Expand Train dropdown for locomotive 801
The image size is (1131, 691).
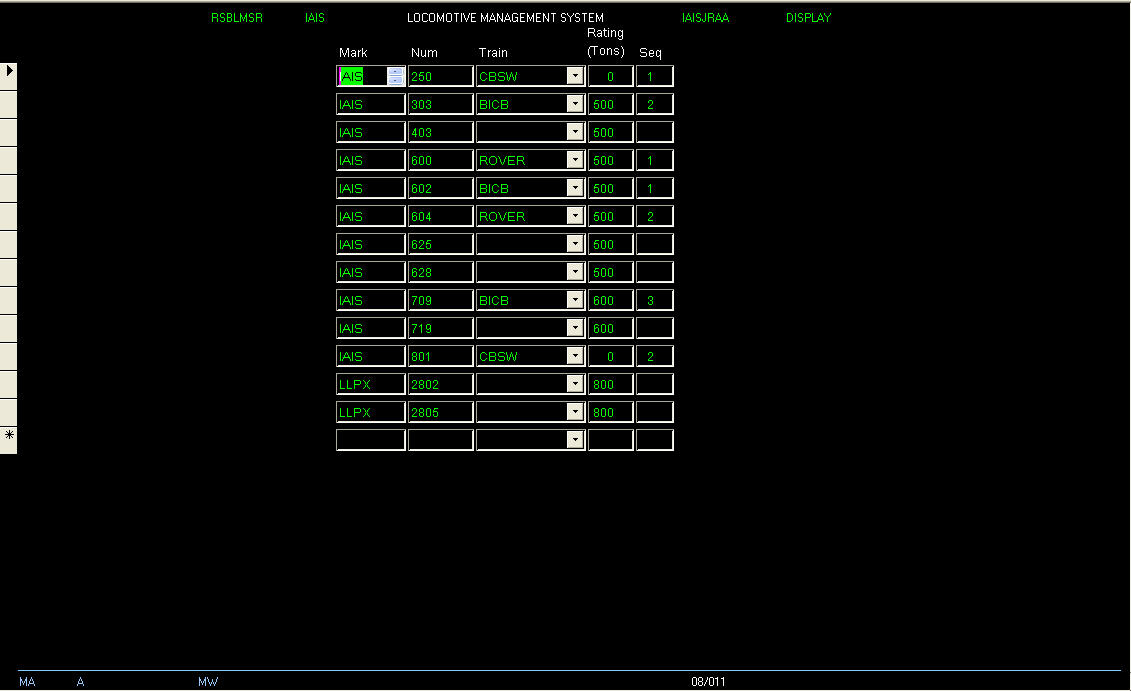(x=575, y=356)
